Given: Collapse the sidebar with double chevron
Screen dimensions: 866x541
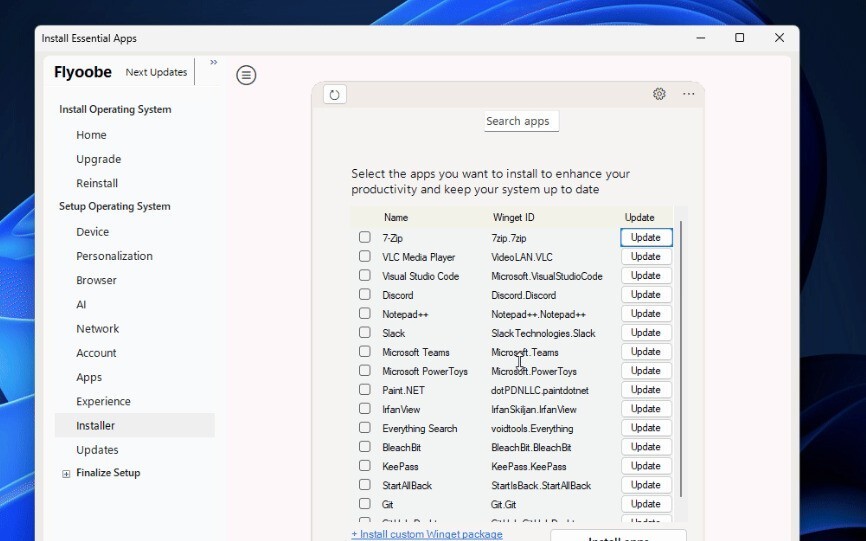Looking at the screenshot, I should point(213,62).
